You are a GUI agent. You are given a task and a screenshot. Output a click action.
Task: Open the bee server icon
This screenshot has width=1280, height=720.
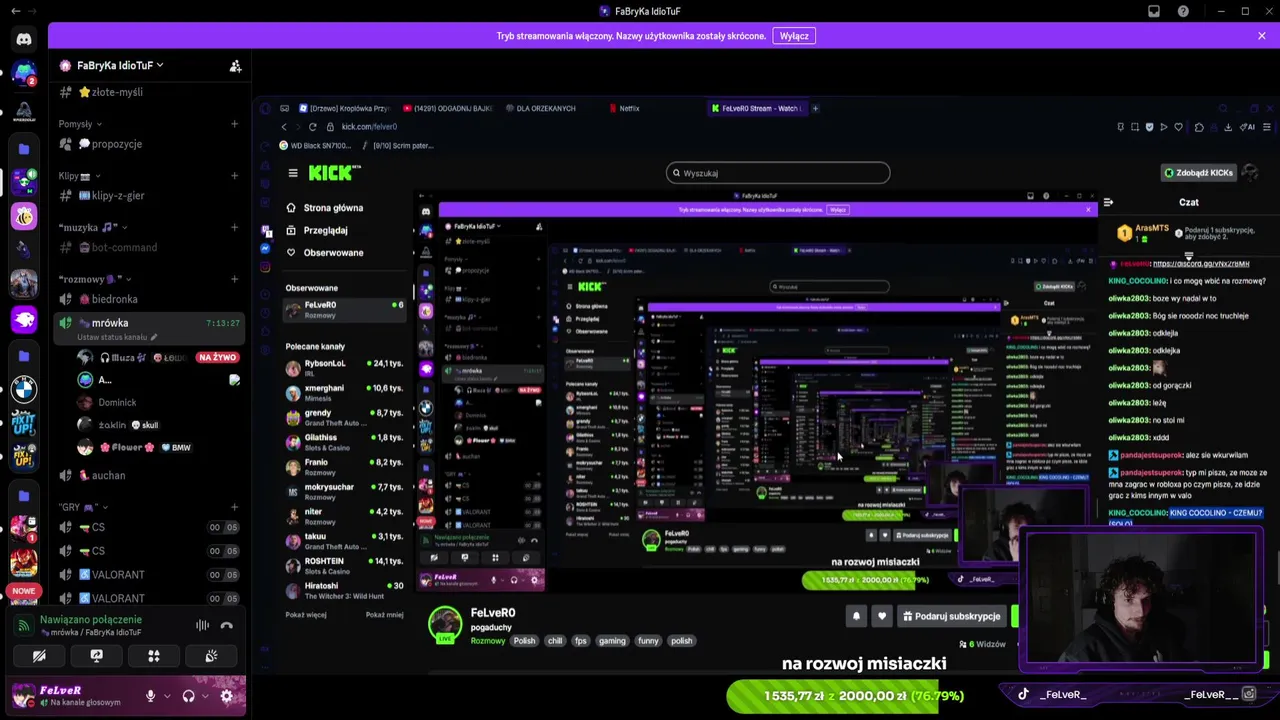point(24,216)
